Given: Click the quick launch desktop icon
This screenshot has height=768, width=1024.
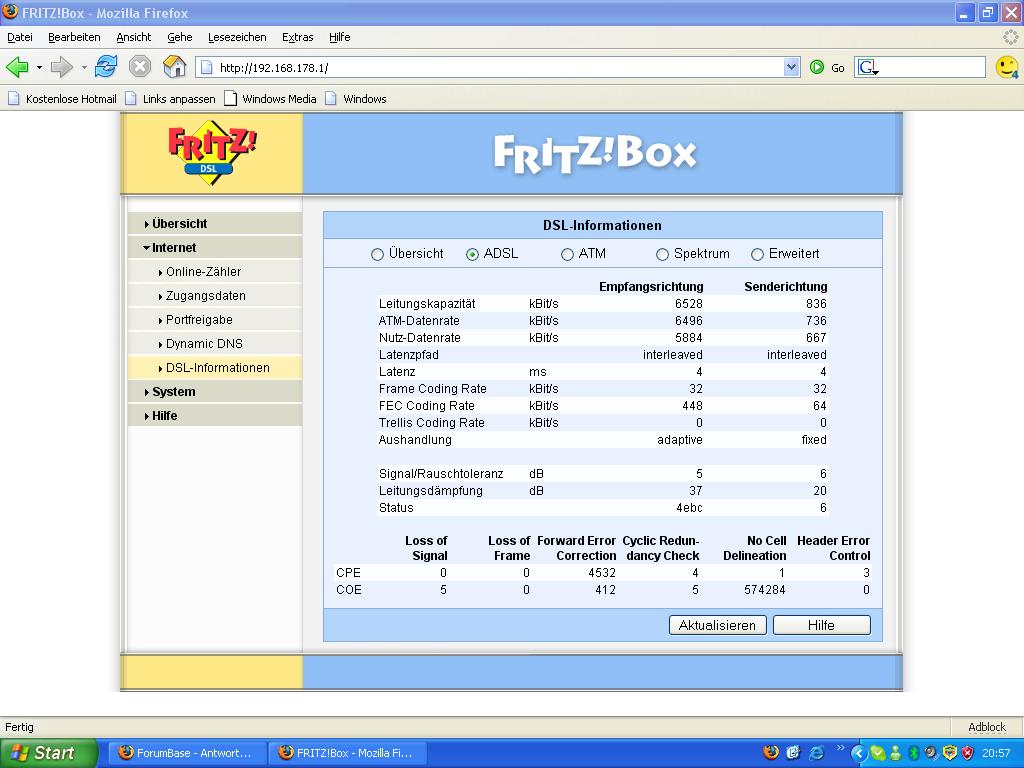Looking at the screenshot, I should click(x=793, y=753).
